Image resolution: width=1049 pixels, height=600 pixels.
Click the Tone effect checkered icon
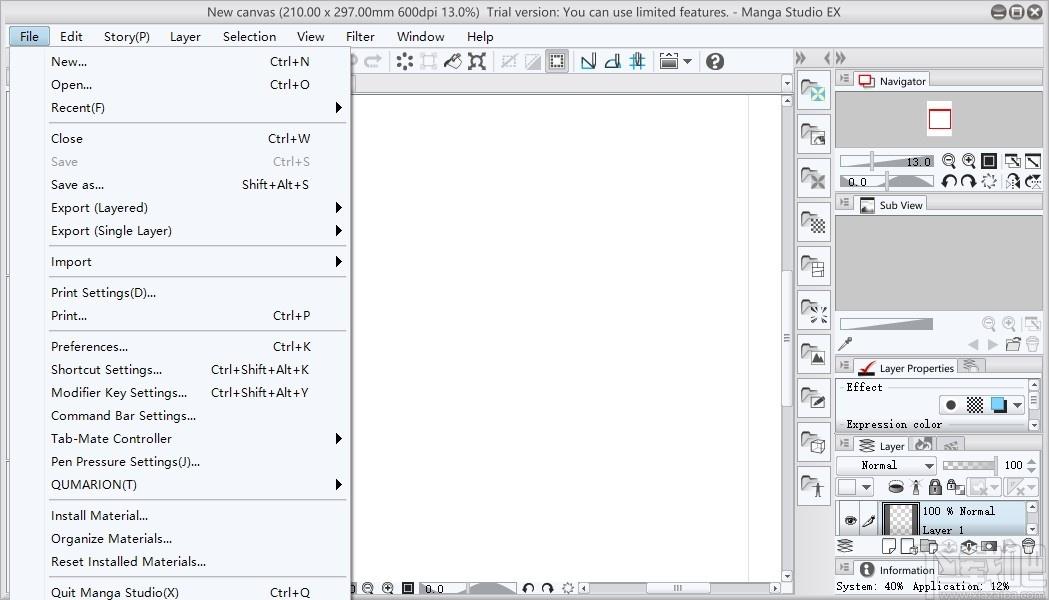pyautogui.click(x=975, y=405)
